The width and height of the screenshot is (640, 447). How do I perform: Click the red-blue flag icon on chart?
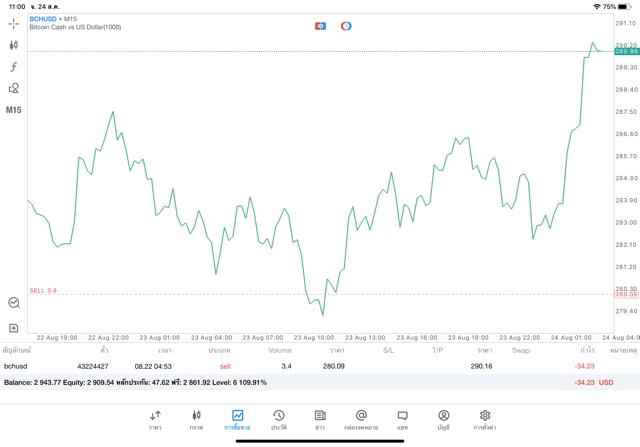(x=320, y=25)
